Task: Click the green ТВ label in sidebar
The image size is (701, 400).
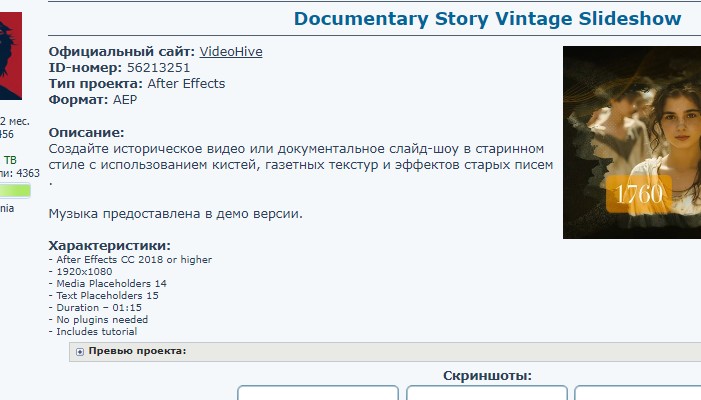Action: click(x=10, y=160)
